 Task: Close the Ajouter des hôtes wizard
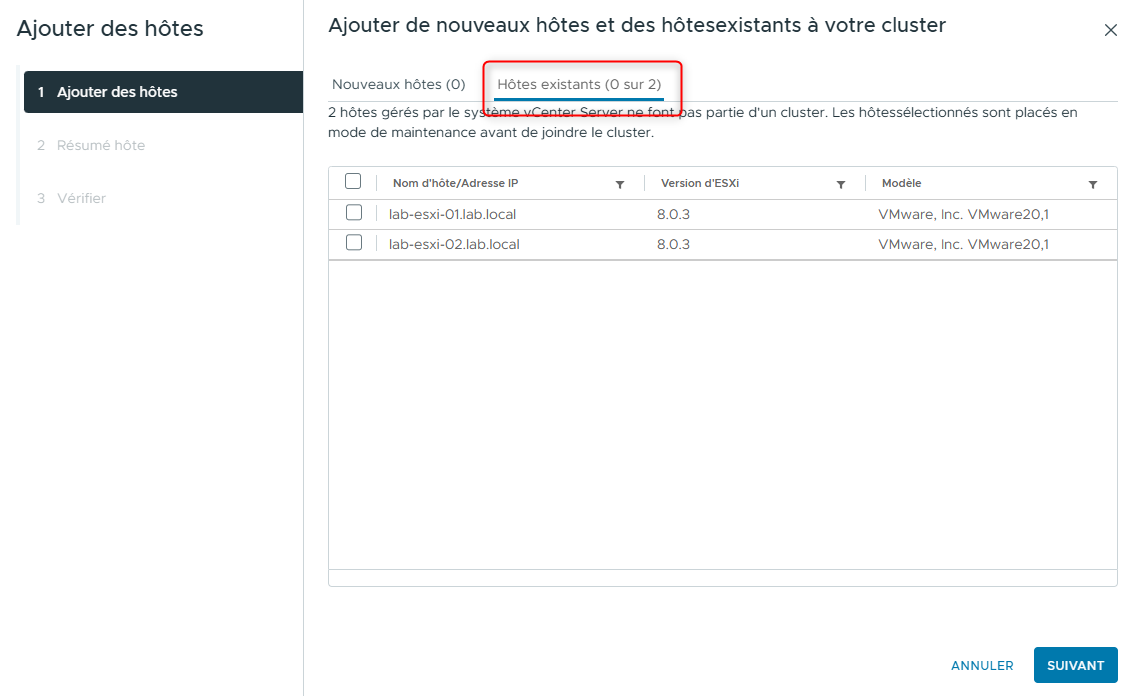(1110, 29)
